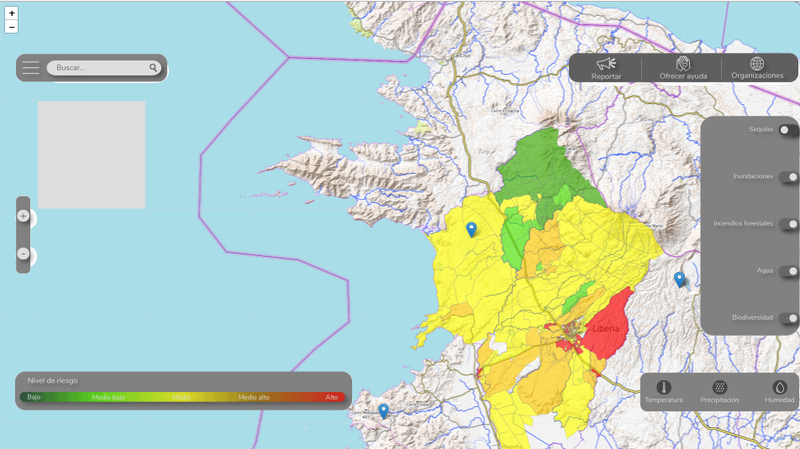
Task: Switch on the Biodiversidad toggle
Action: [788, 318]
